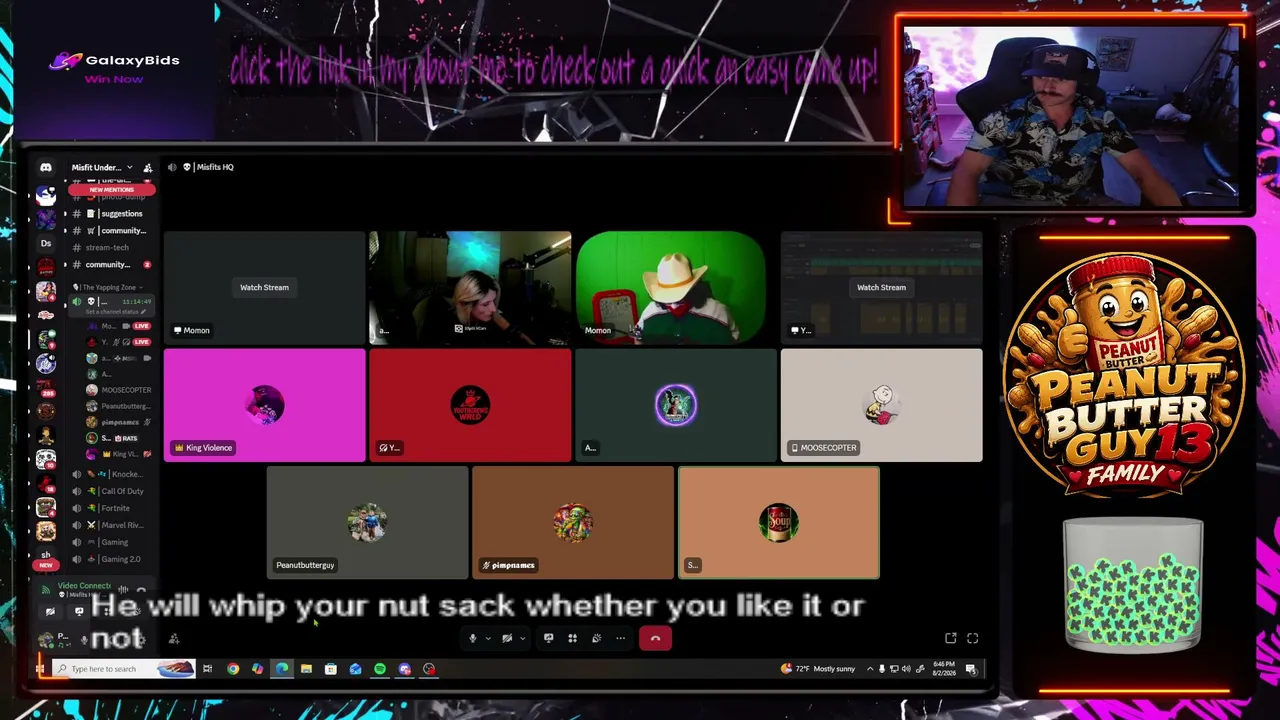The image size is (1280, 720).
Task: Open Windows notification center icon
Action: [971, 669]
